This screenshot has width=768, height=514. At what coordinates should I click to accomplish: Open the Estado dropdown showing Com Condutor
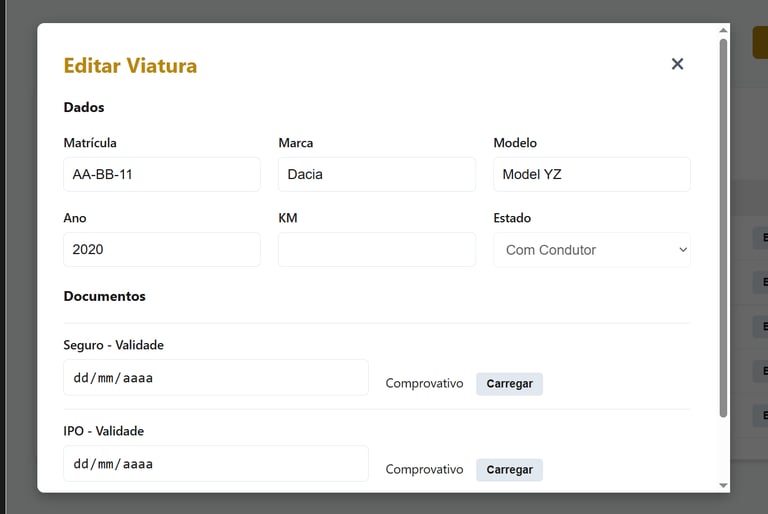(x=591, y=250)
